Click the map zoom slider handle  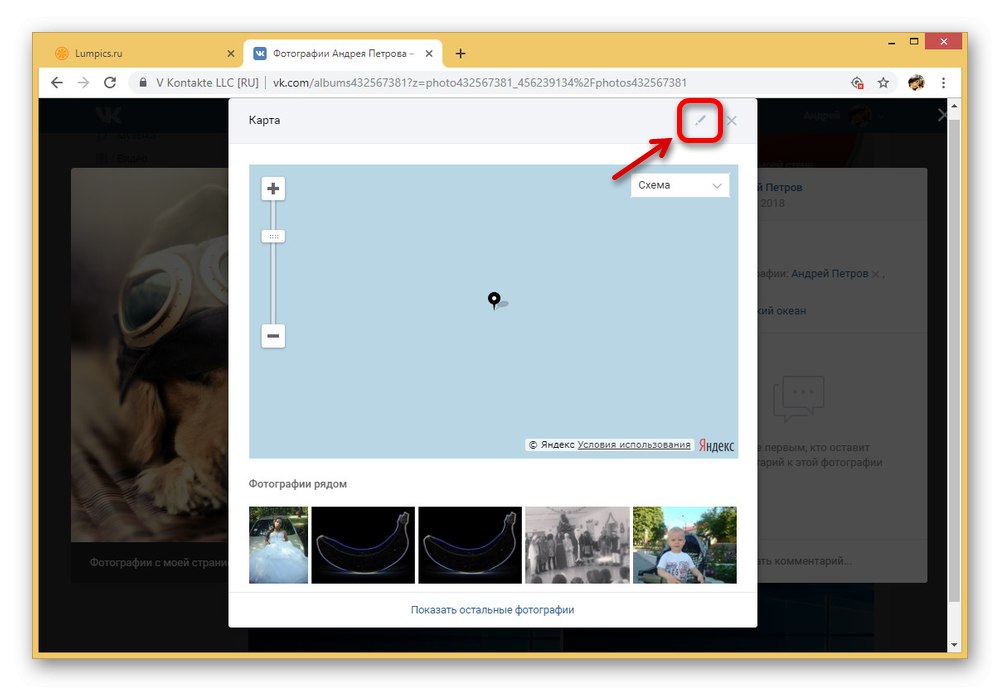[x=273, y=236]
